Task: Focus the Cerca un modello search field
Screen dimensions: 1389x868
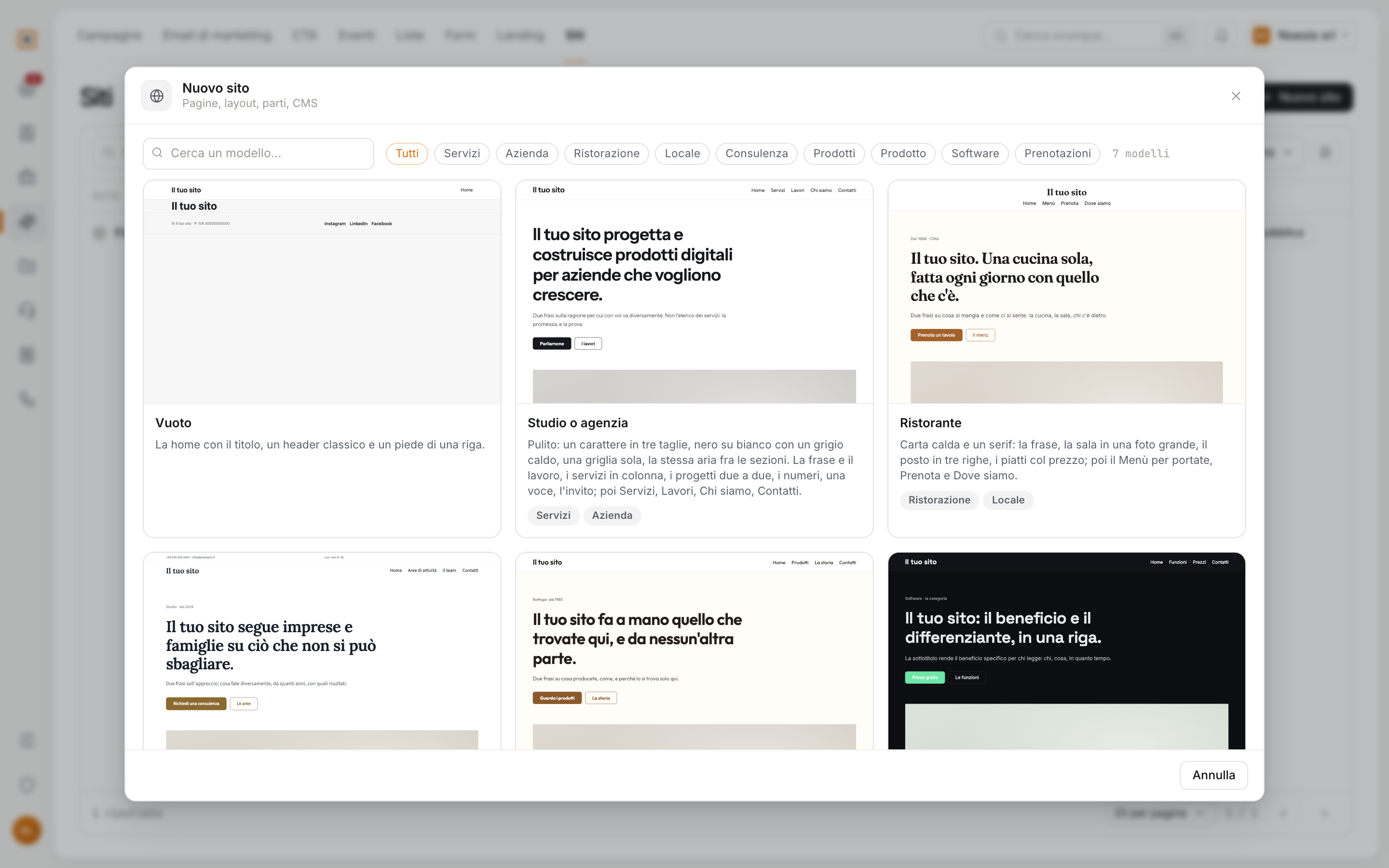Action: coord(259,153)
